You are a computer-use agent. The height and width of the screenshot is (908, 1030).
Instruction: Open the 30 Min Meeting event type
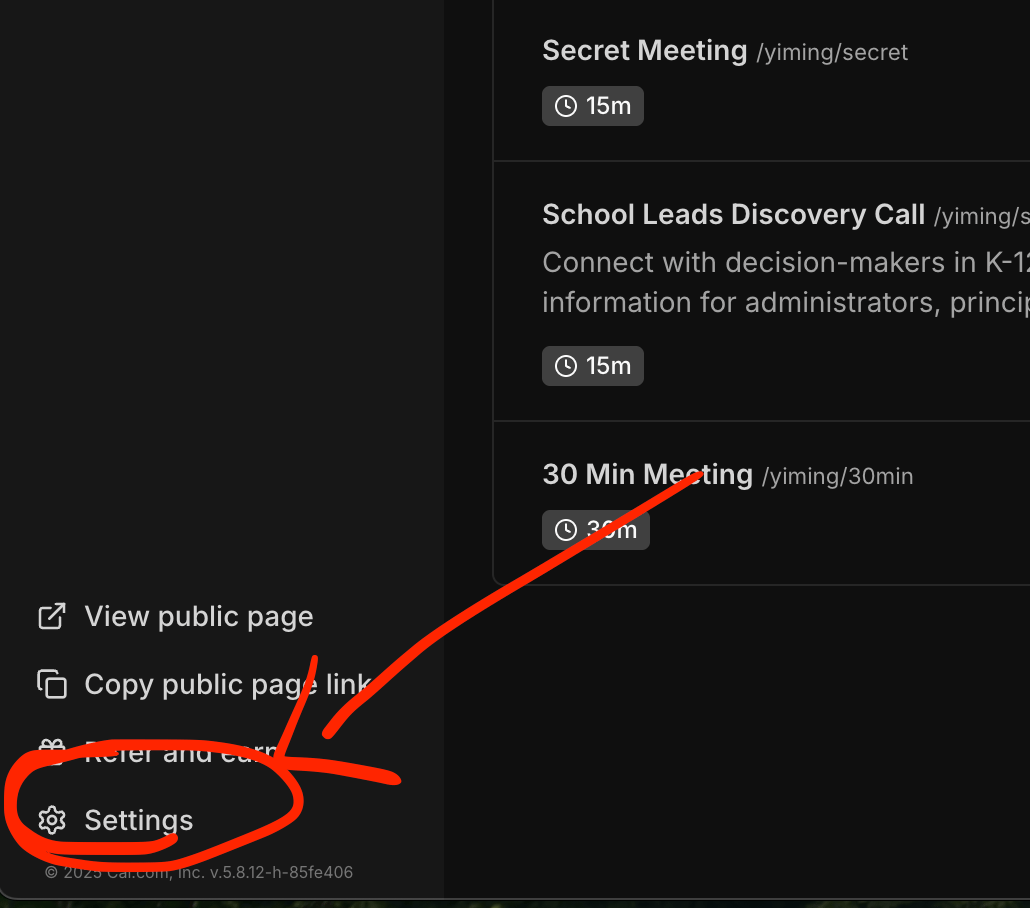[x=648, y=474]
